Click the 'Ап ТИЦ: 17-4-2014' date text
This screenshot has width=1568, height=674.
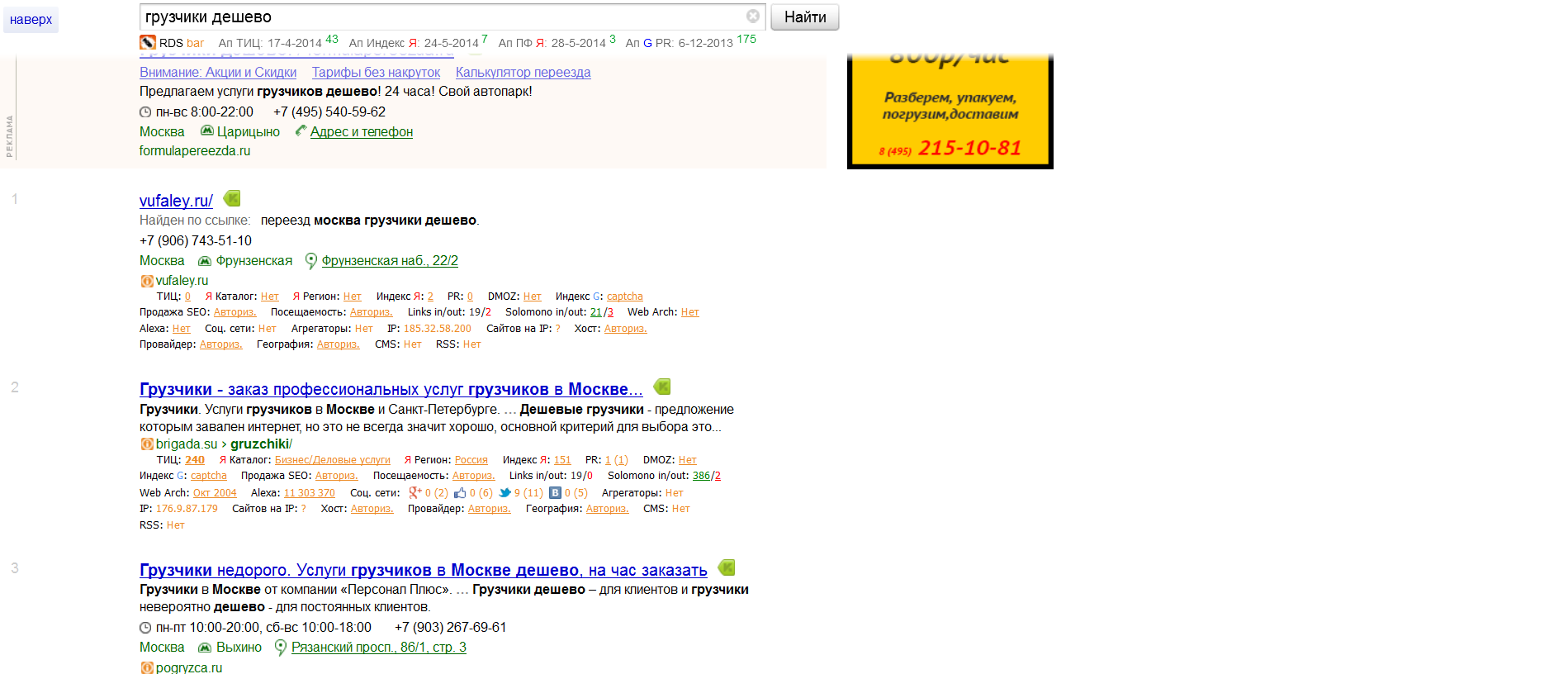tap(270, 43)
